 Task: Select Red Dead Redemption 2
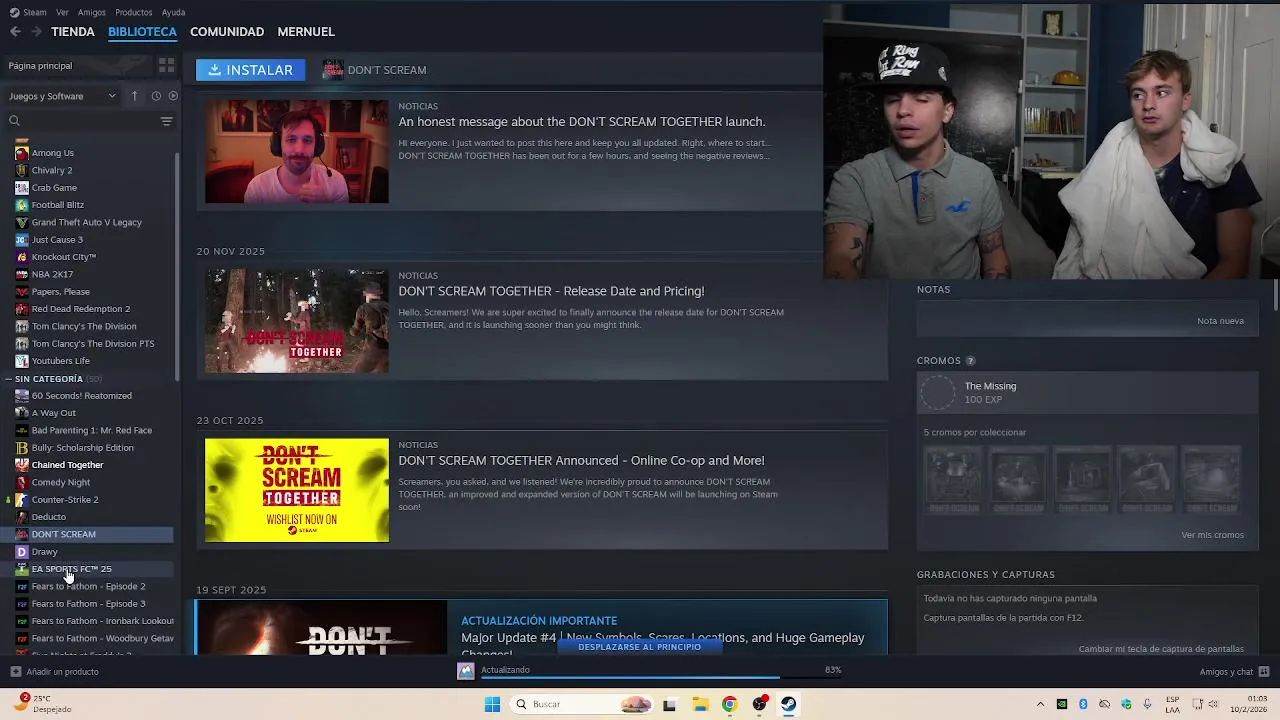(80, 309)
